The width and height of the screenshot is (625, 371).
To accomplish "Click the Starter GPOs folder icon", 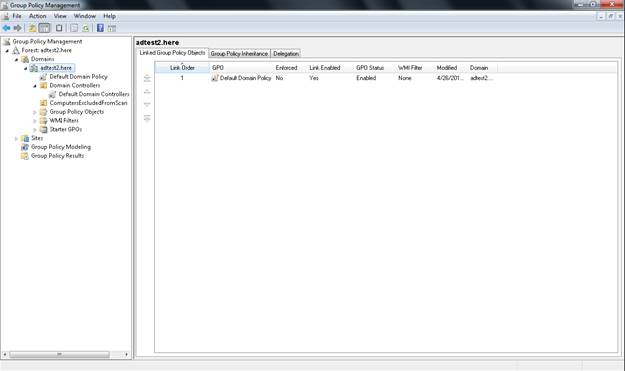I will [43, 130].
